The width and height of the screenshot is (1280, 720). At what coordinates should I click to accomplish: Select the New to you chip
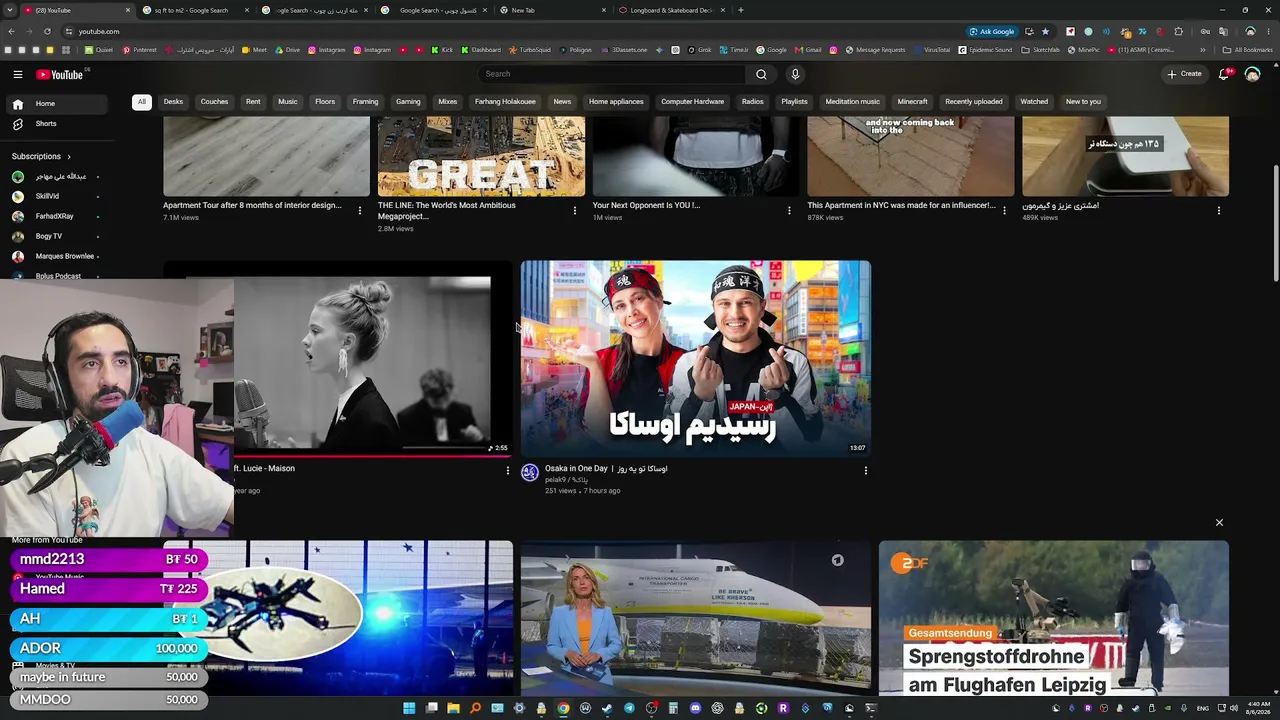tap(1083, 102)
